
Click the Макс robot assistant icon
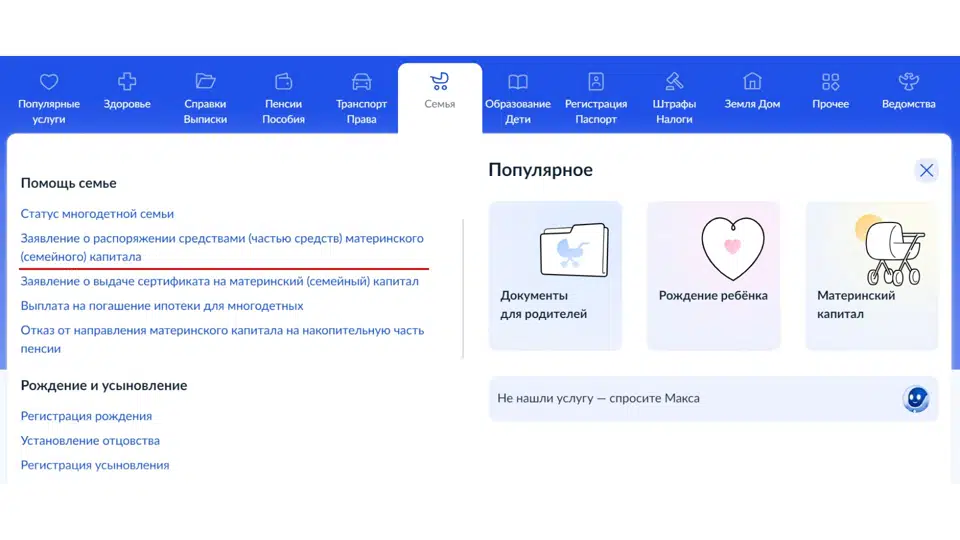[916, 399]
